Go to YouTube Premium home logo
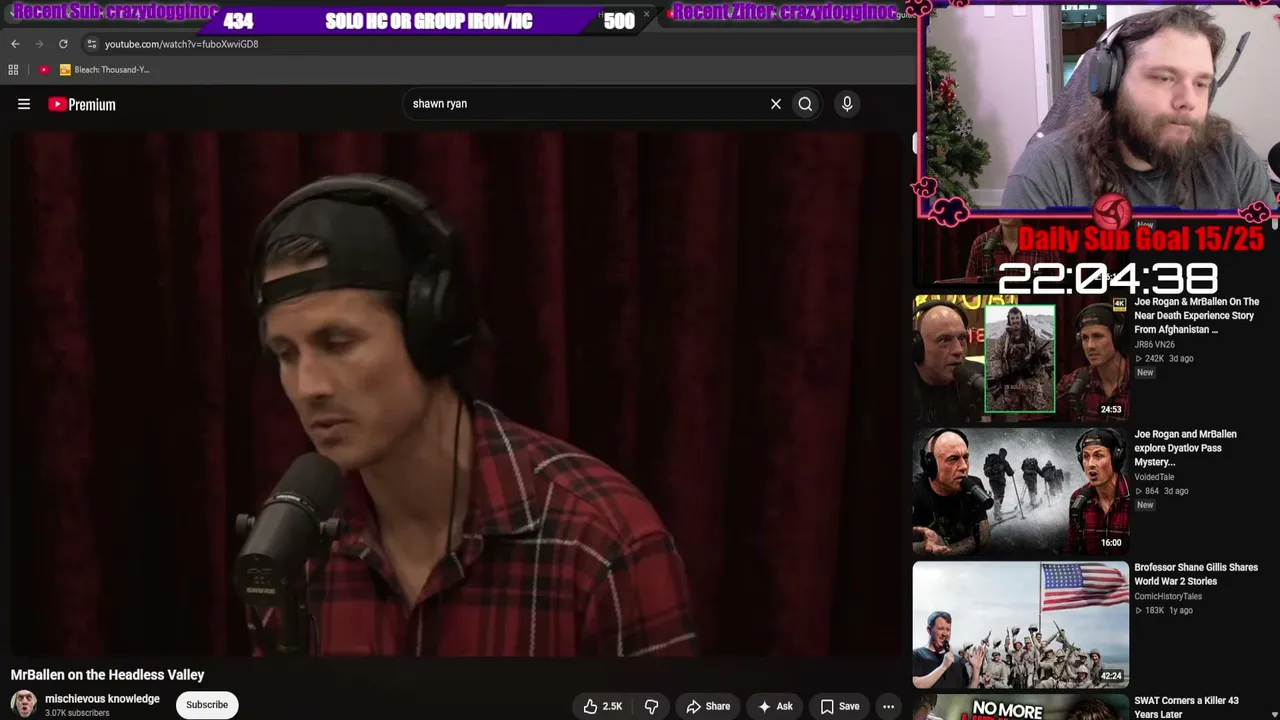1280x720 pixels. point(82,104)
